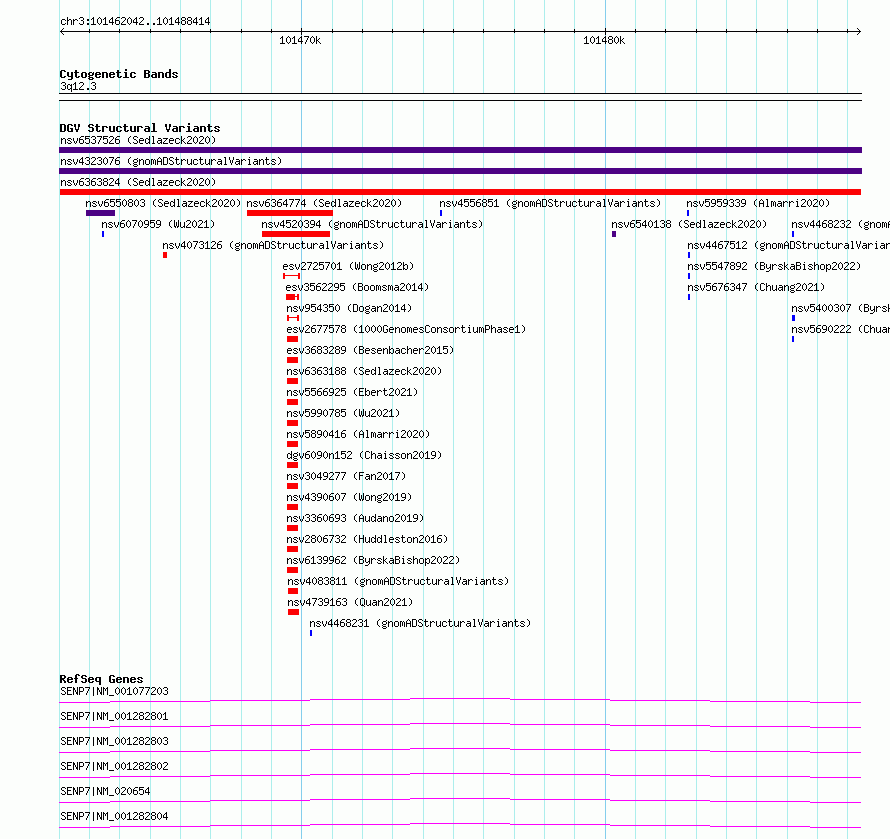Select nsv5547892 (ByrskaBishop2022) label

tap(774, 266)
